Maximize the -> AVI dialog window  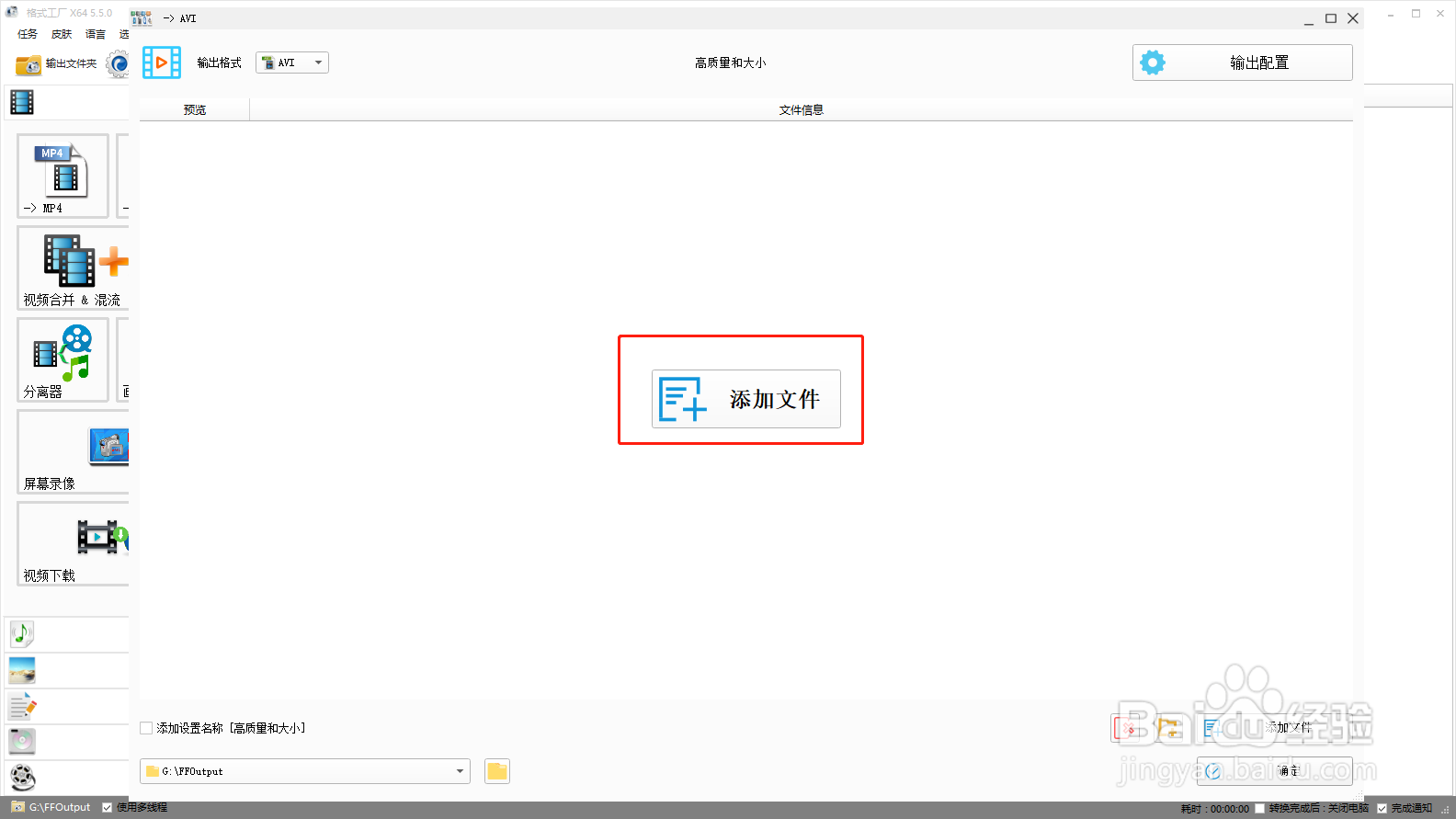click(1330, 18)
